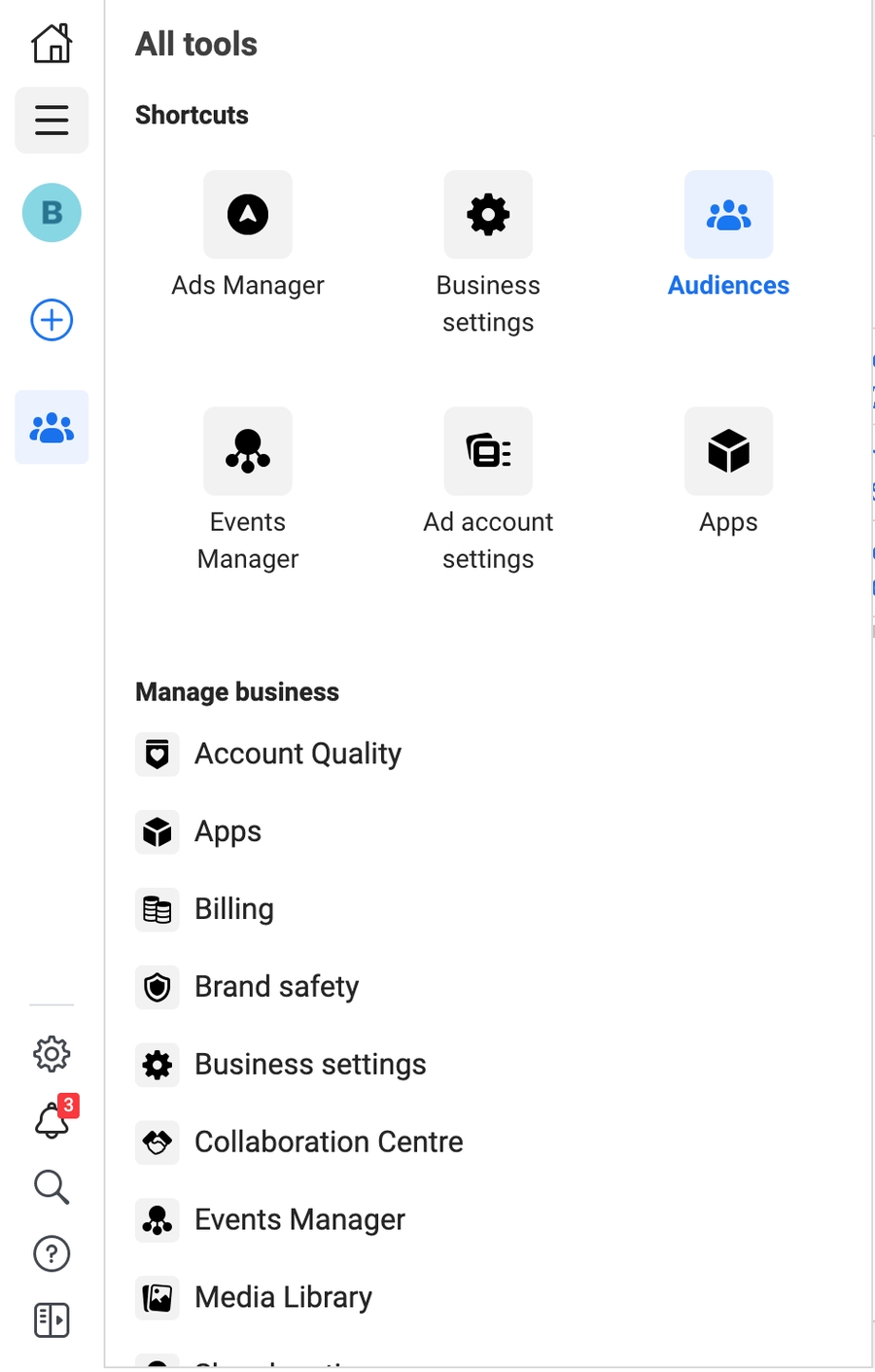Open the business account avatar B
875x1372 pixels.
pos(52,213)
